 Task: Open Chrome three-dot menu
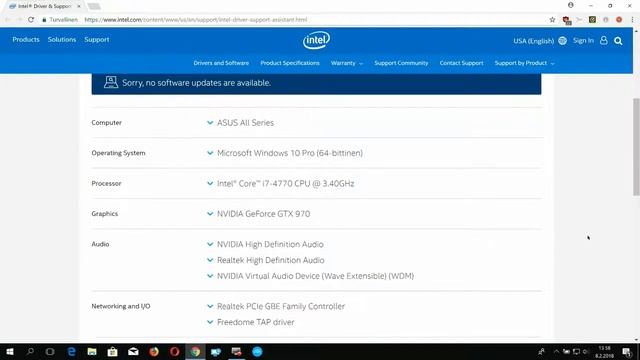[x=632, y=20]
